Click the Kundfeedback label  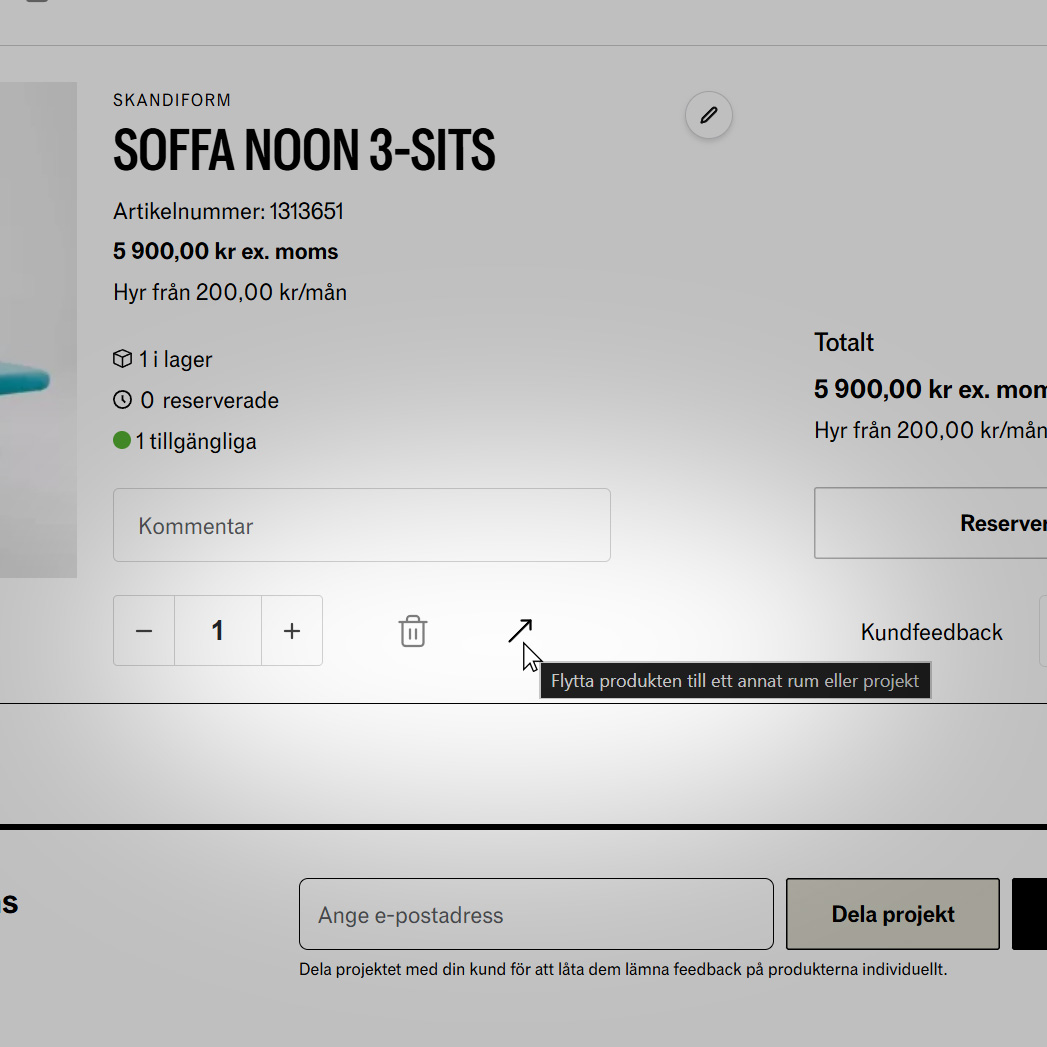tap(931, 632)
